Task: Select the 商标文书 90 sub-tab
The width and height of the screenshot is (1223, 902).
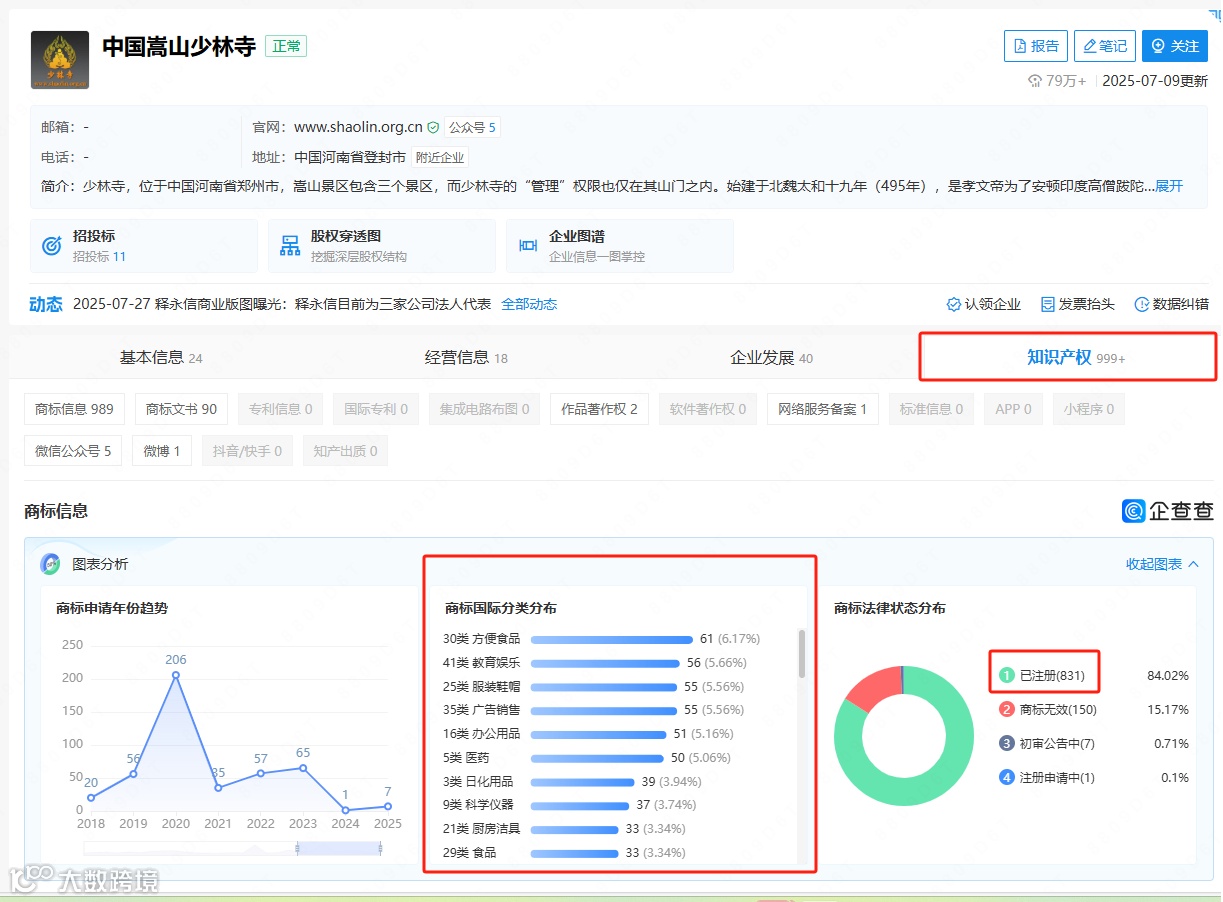Action: click(x=181, y=409)
